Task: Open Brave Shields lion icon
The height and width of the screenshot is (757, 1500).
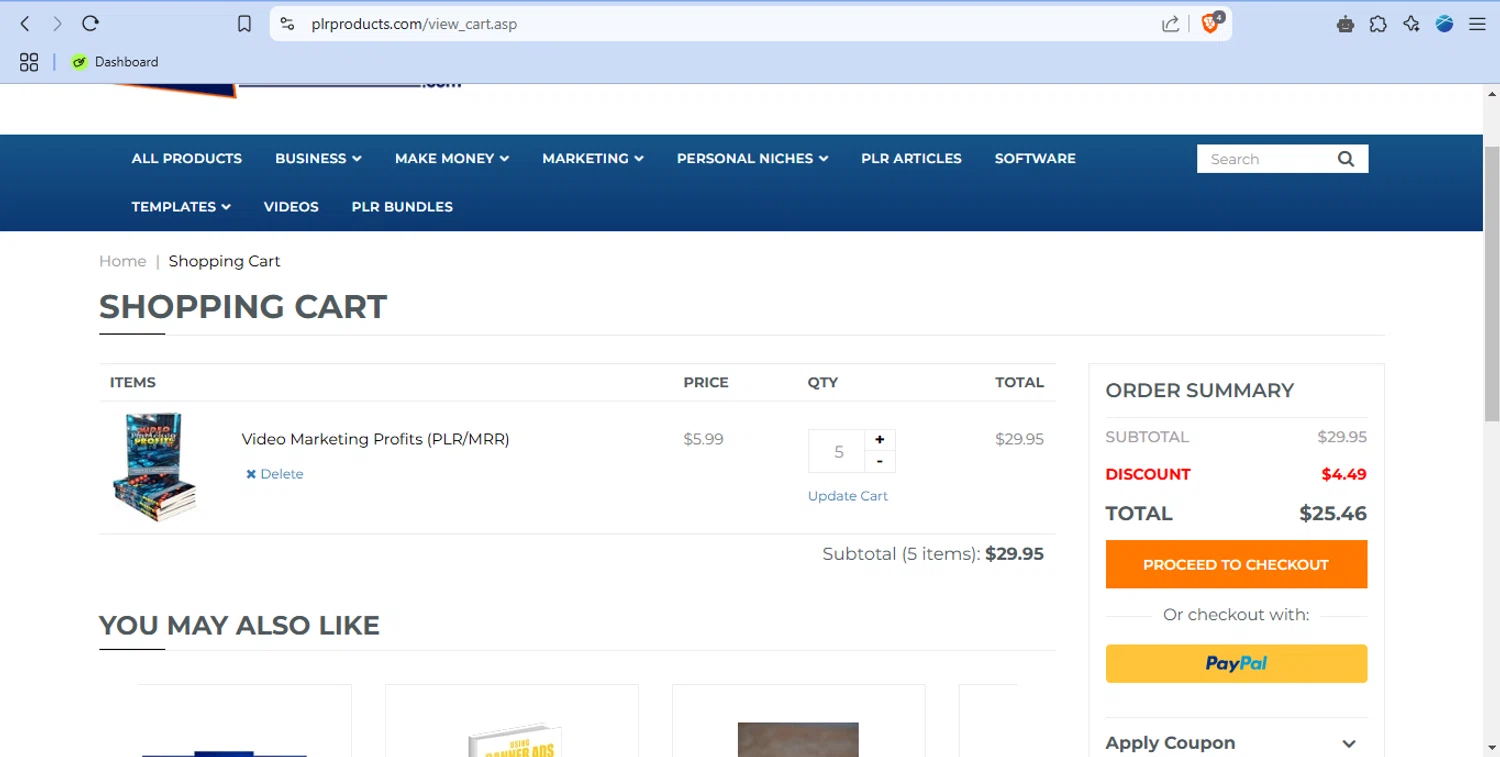Action: point(1211,23)
